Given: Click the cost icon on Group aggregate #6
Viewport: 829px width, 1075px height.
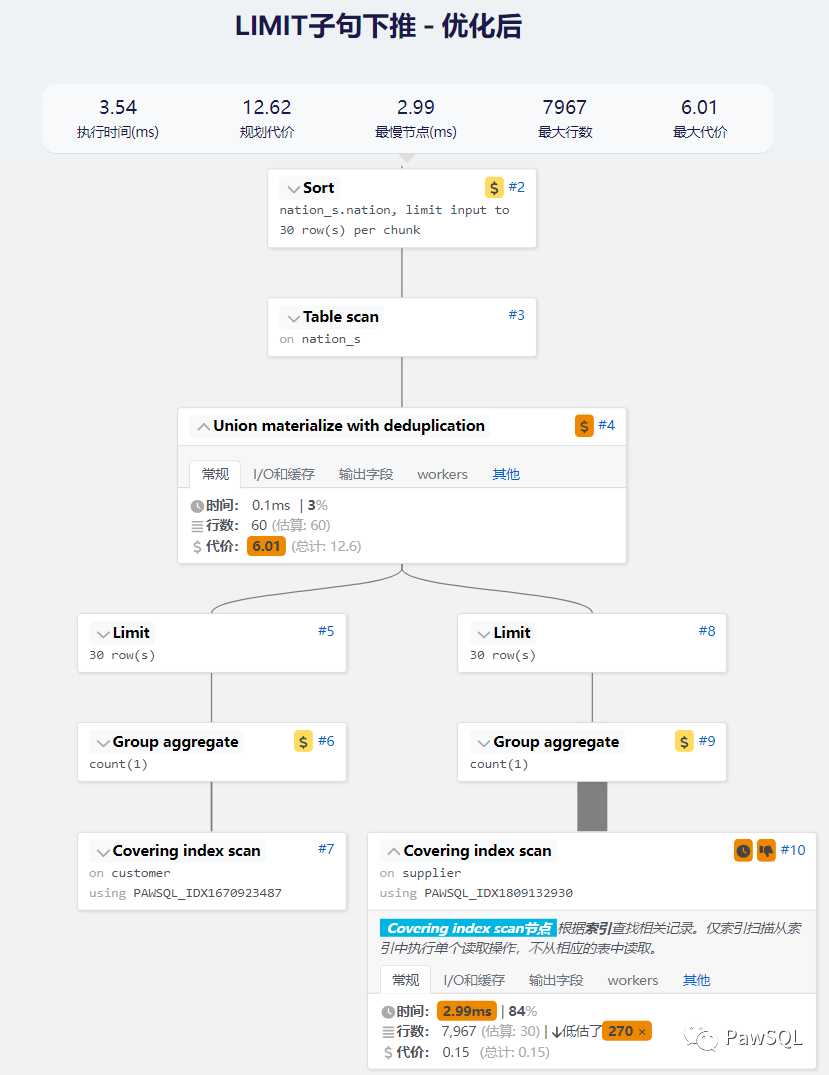Looking at the screenshot, I should [x=303, y=741].
